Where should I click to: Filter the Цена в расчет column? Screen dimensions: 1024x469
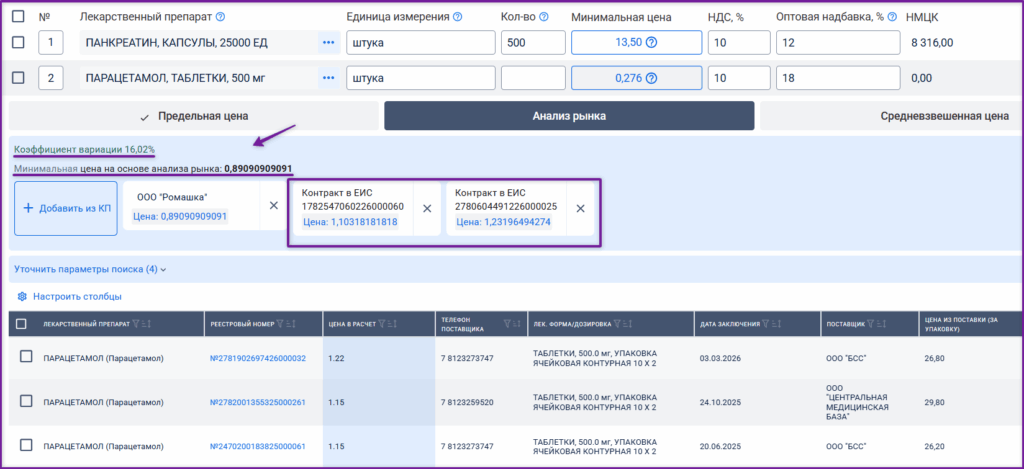coord(383,323)
